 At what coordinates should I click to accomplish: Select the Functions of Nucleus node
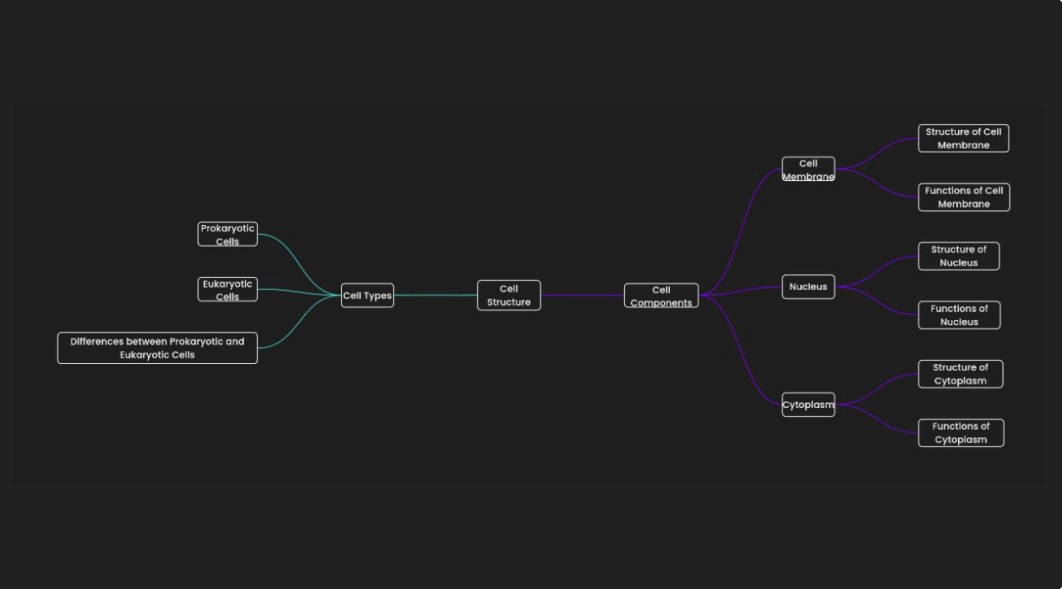pos(959,314)
